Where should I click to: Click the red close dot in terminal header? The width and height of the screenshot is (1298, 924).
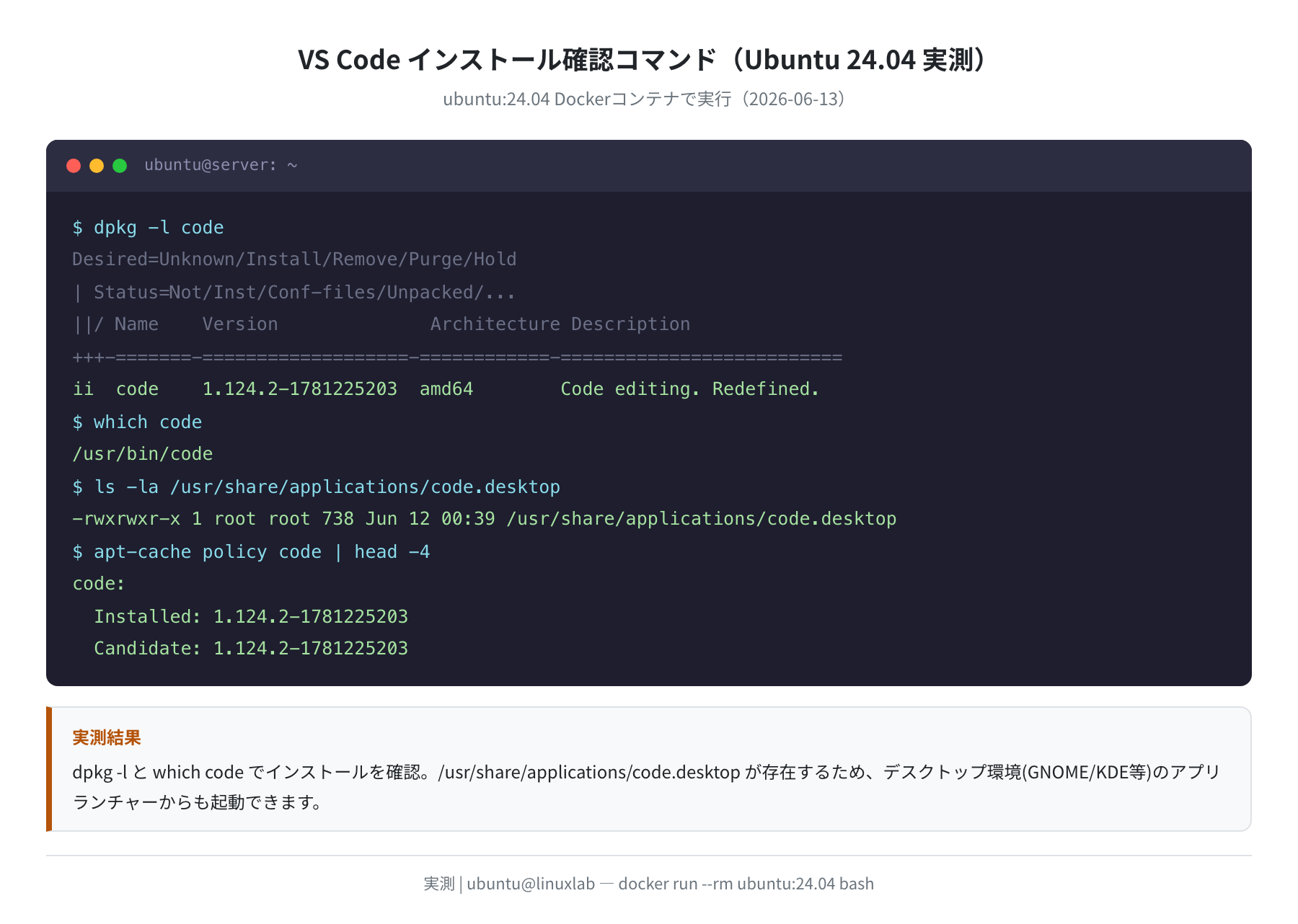(74, 166)
